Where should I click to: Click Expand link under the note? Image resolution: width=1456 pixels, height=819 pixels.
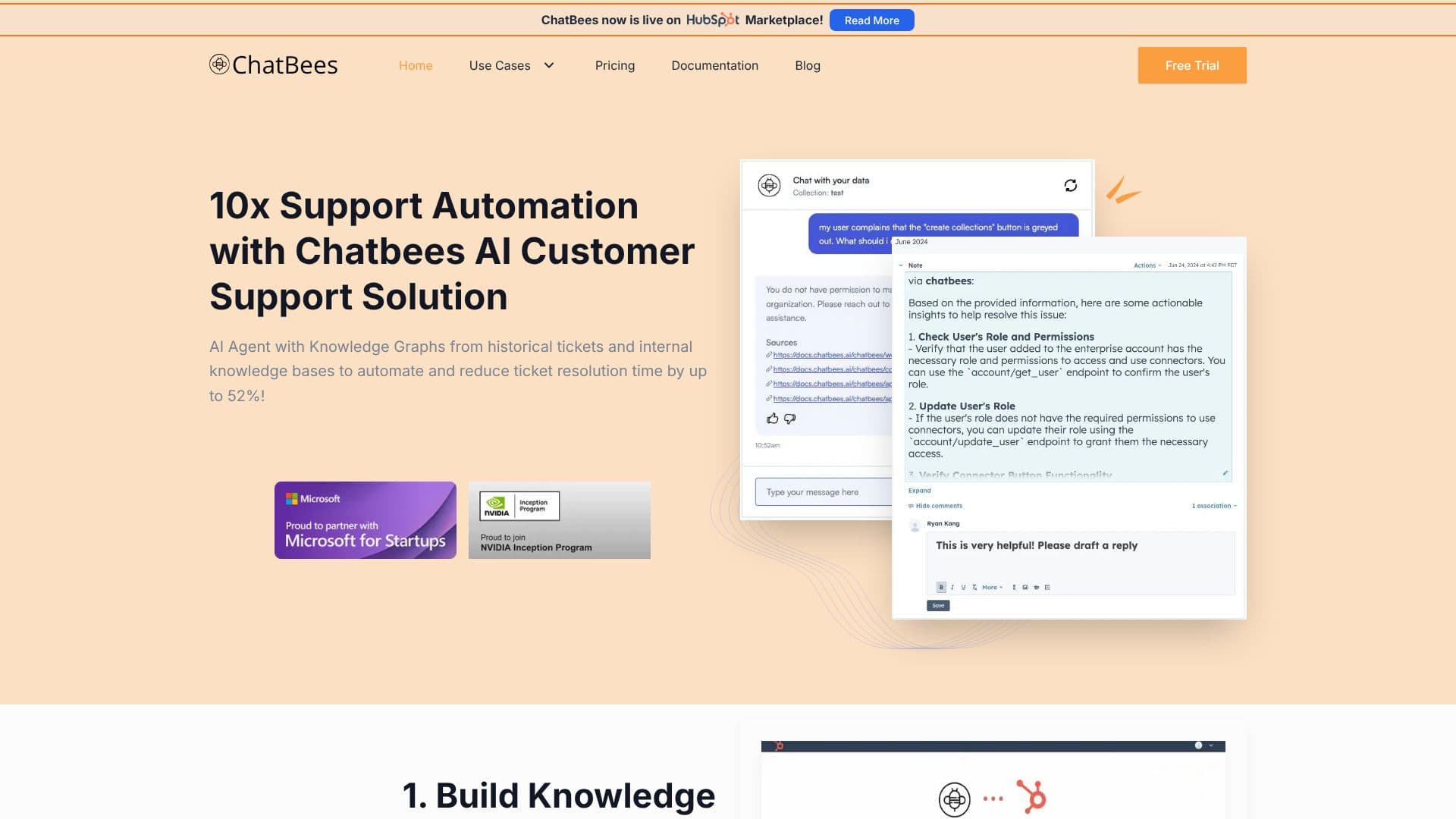[919, 491]
